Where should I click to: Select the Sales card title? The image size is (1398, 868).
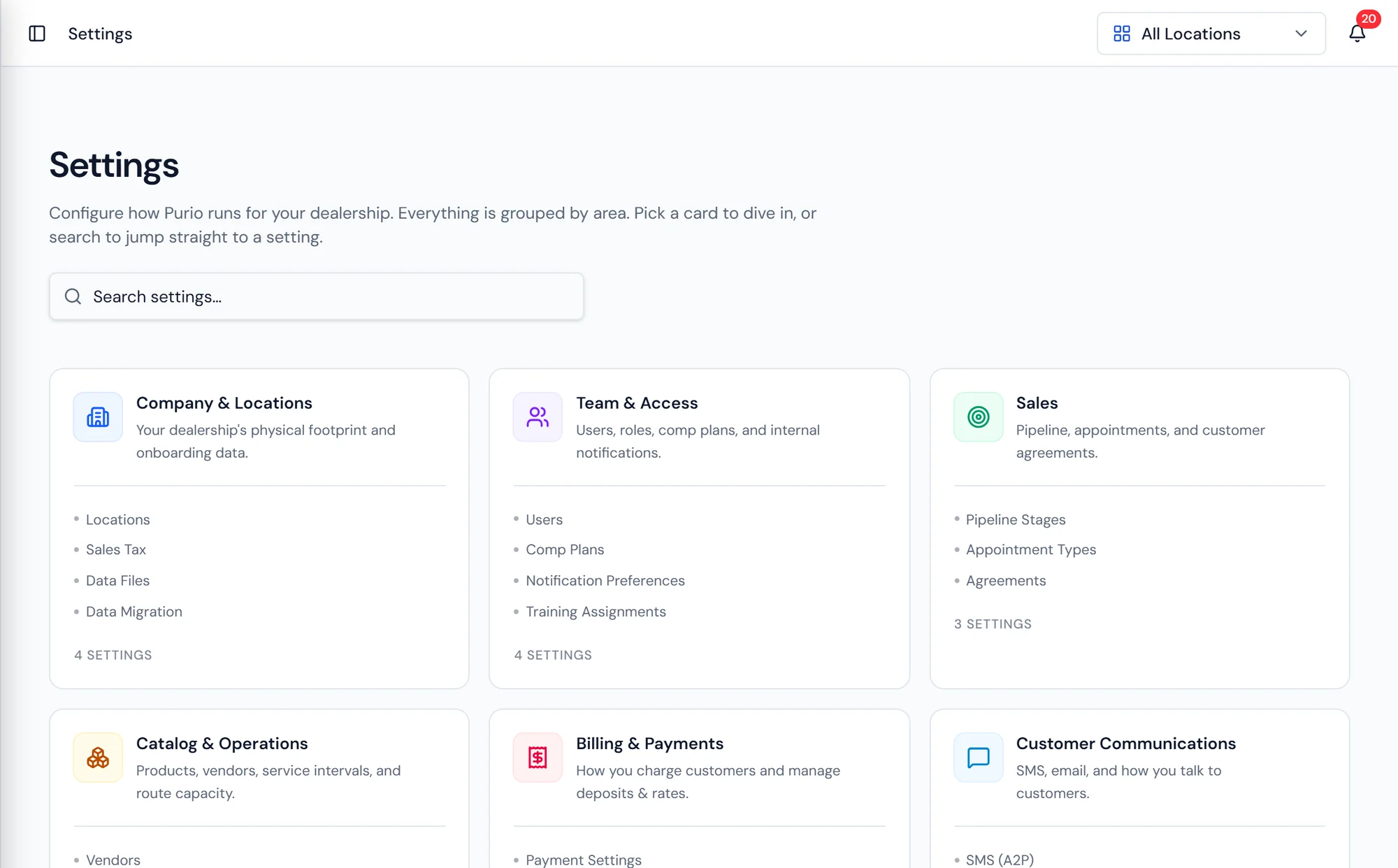[1037, 403]
